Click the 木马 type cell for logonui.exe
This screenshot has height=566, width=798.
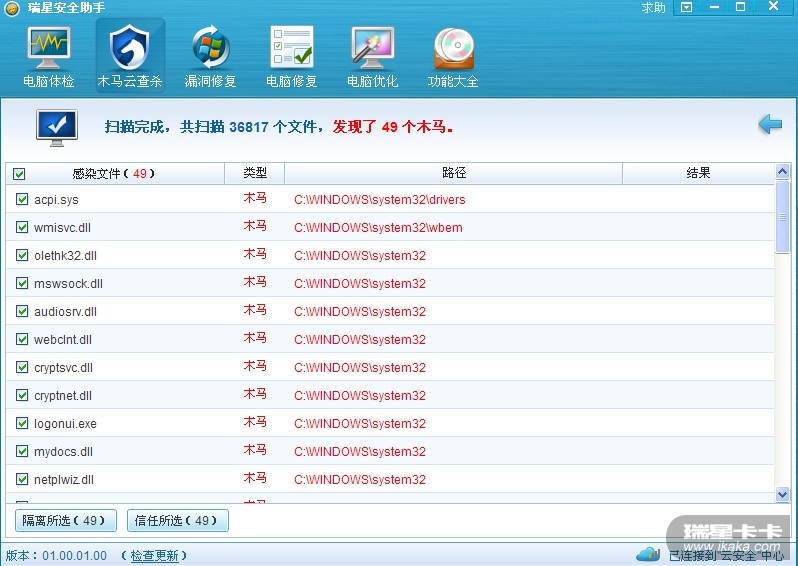coord(255,422)
